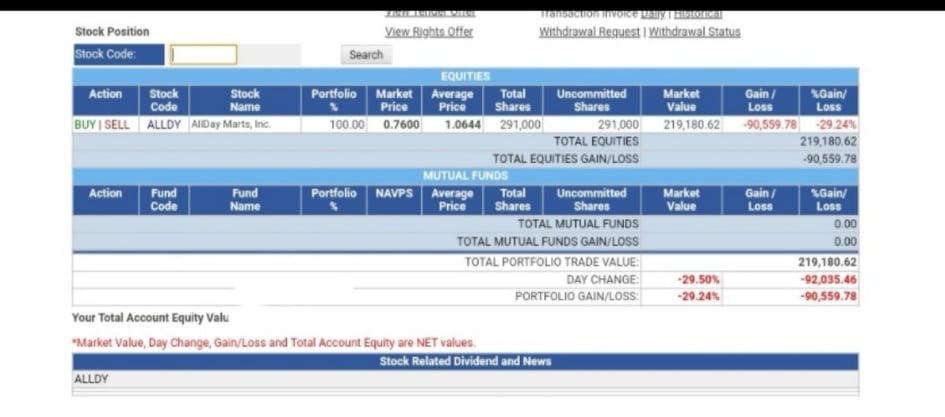Click the Search button

(366, 55)
